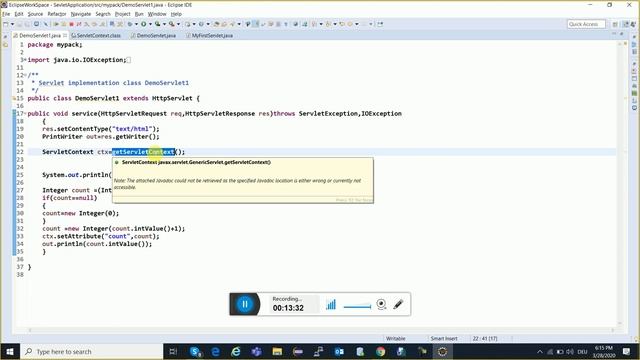Open the Windows notification center icon

click(627, 351)
